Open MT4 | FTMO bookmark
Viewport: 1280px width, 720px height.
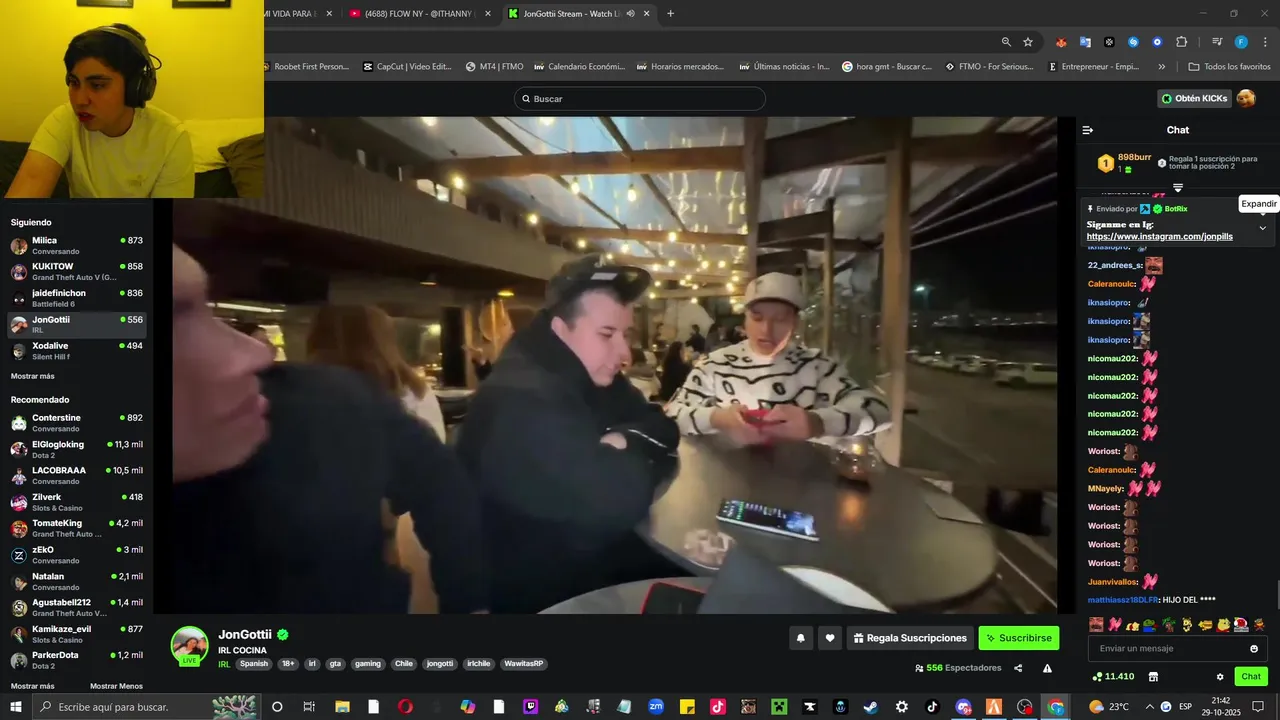(x=494, y=67)
